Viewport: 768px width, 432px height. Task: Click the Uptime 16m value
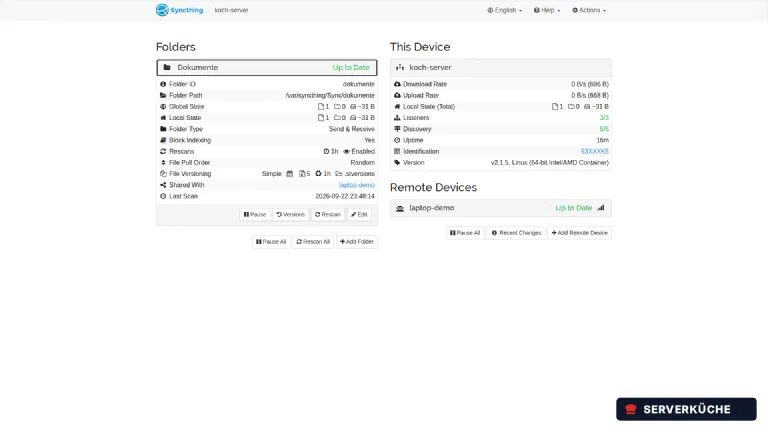click(x=602, y=140)
